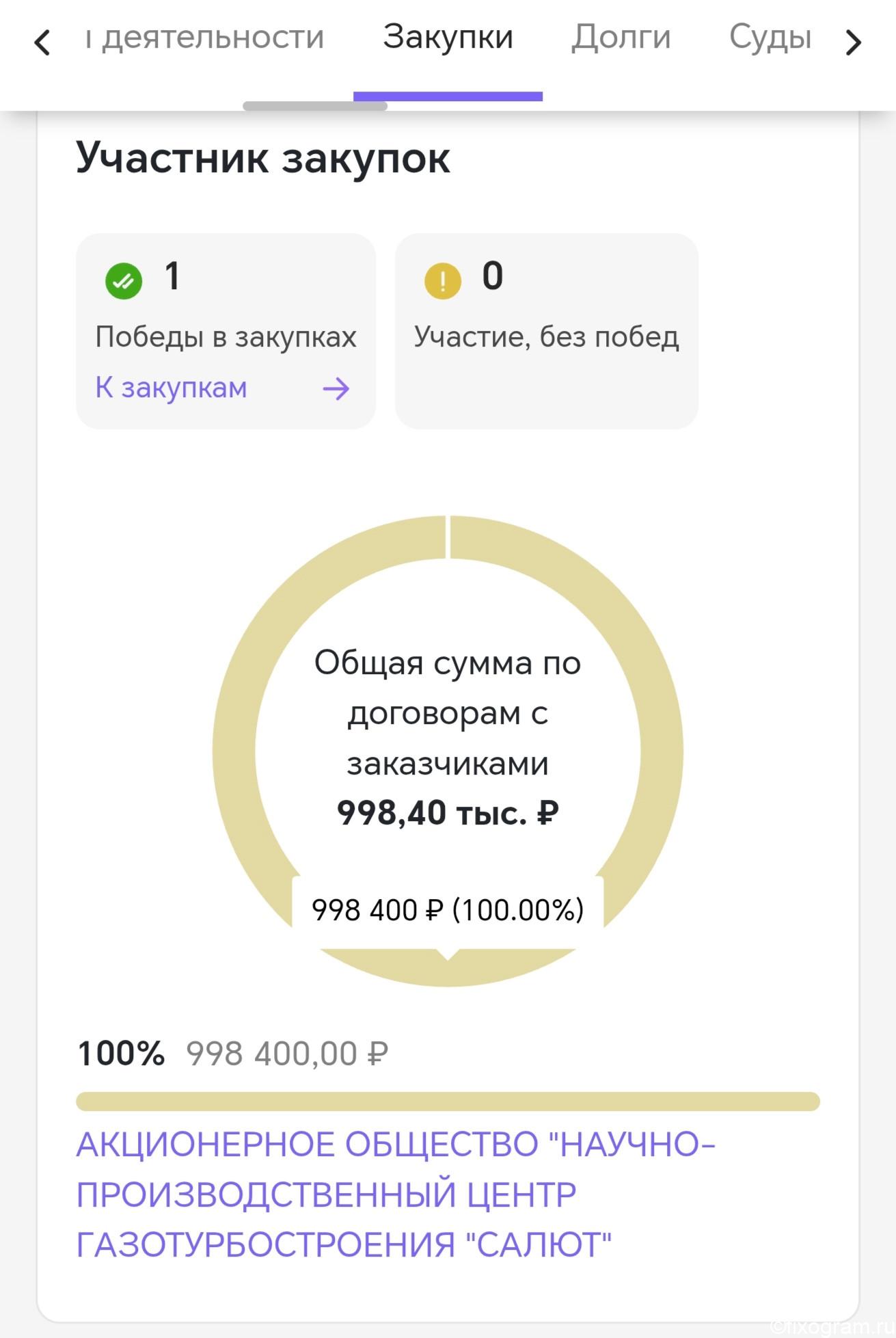Click the yellow exclamation warning icon

coord(443,280)
